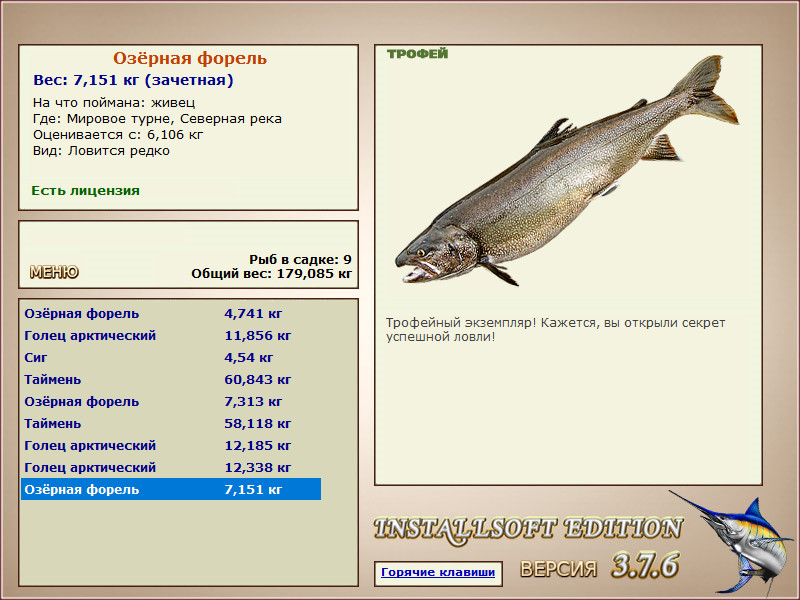The width and height of the screenshot is (800, 600).
Task: Select Озёрная форель 4,741 кг row
Action: click(x=171, y=313)
